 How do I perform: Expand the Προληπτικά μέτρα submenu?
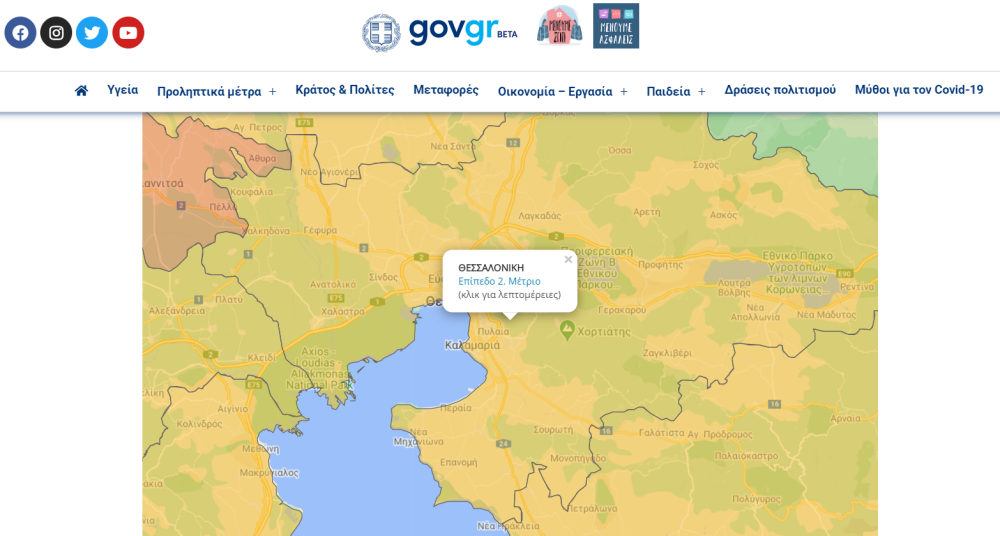pos(272,92)
